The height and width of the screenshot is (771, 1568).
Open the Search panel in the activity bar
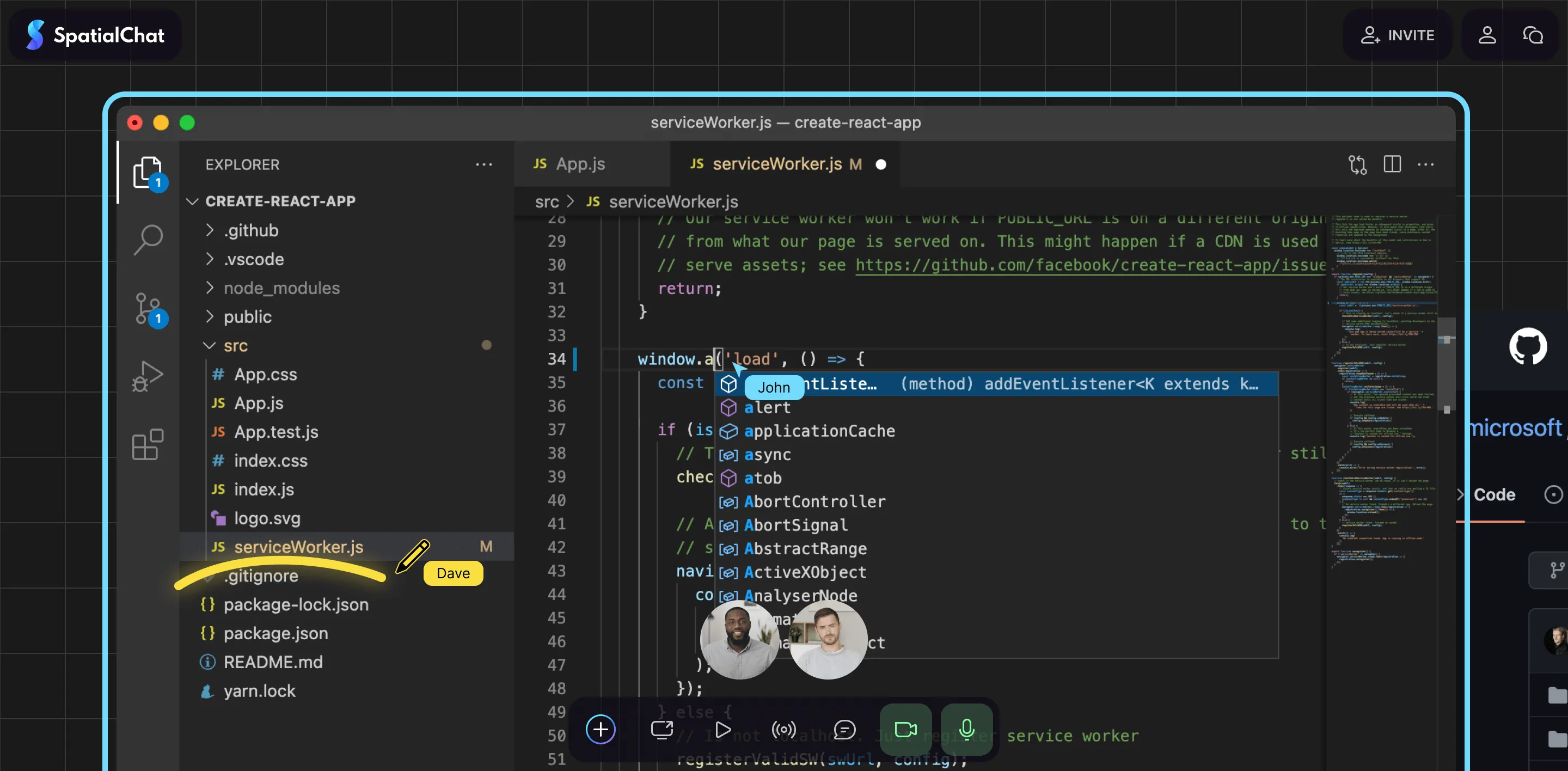tap(148, 240)
